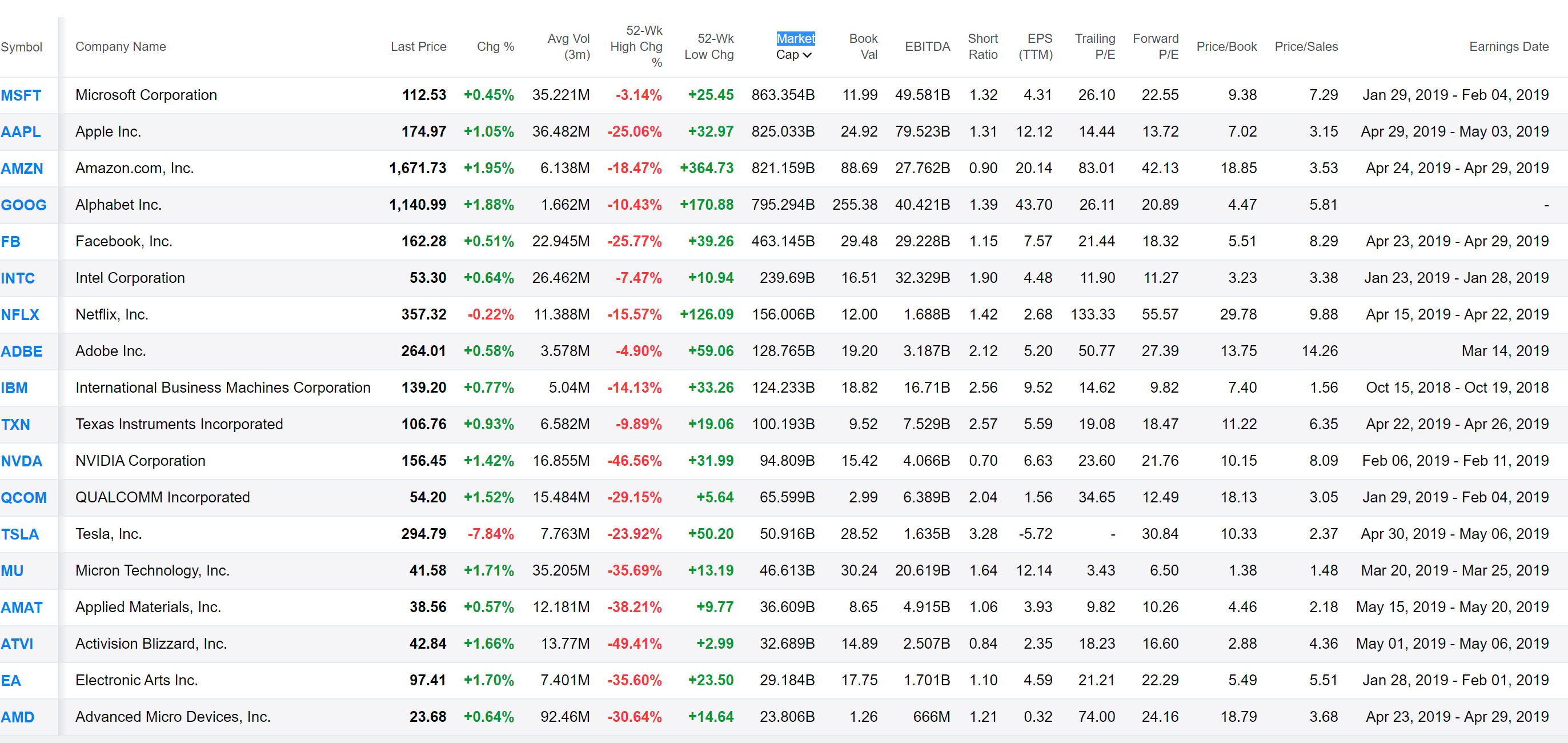Click the highlighted Market Cap column header

[x=795, y=46]
